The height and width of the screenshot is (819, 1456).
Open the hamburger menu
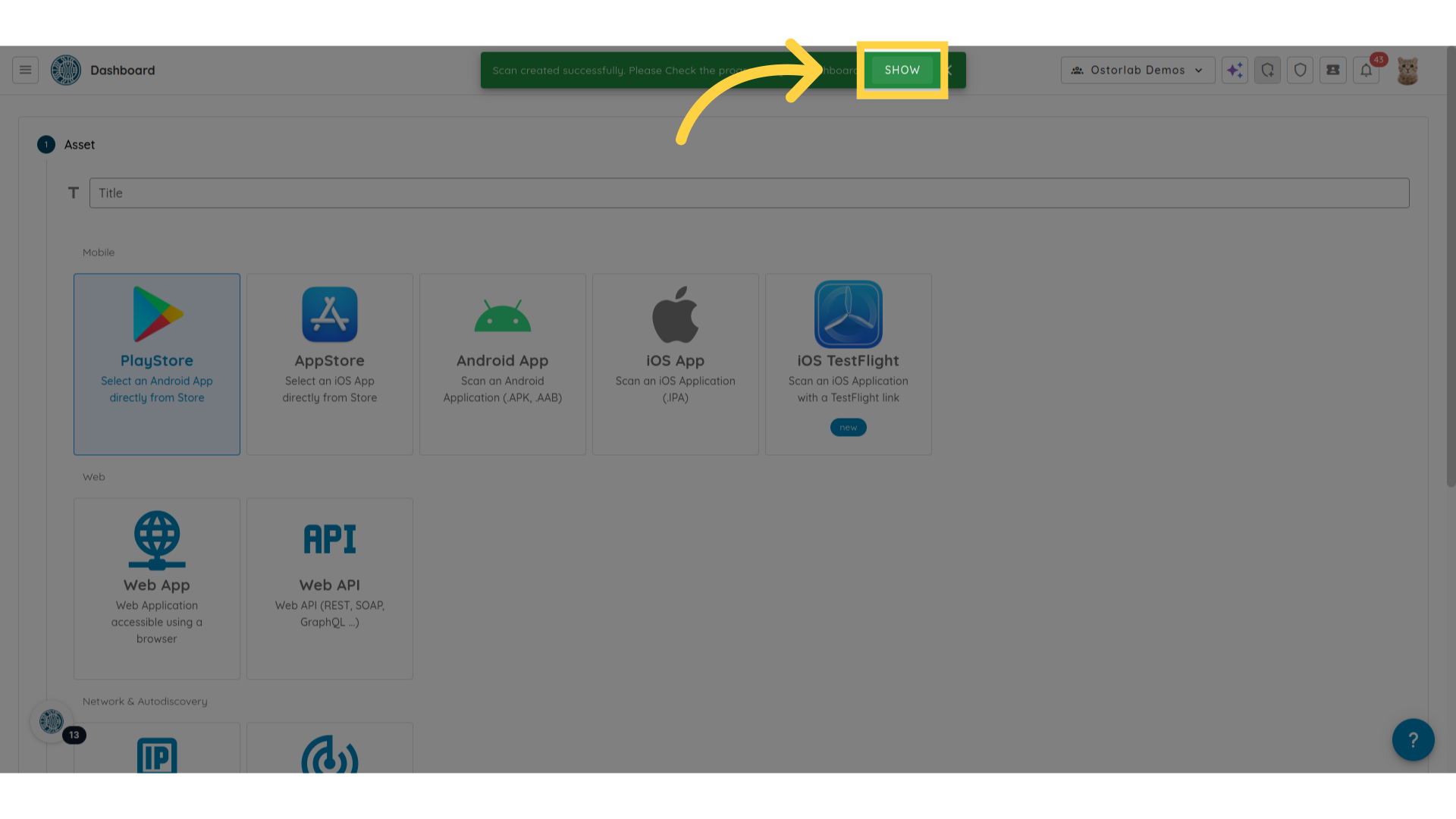[x=25, y=70]
